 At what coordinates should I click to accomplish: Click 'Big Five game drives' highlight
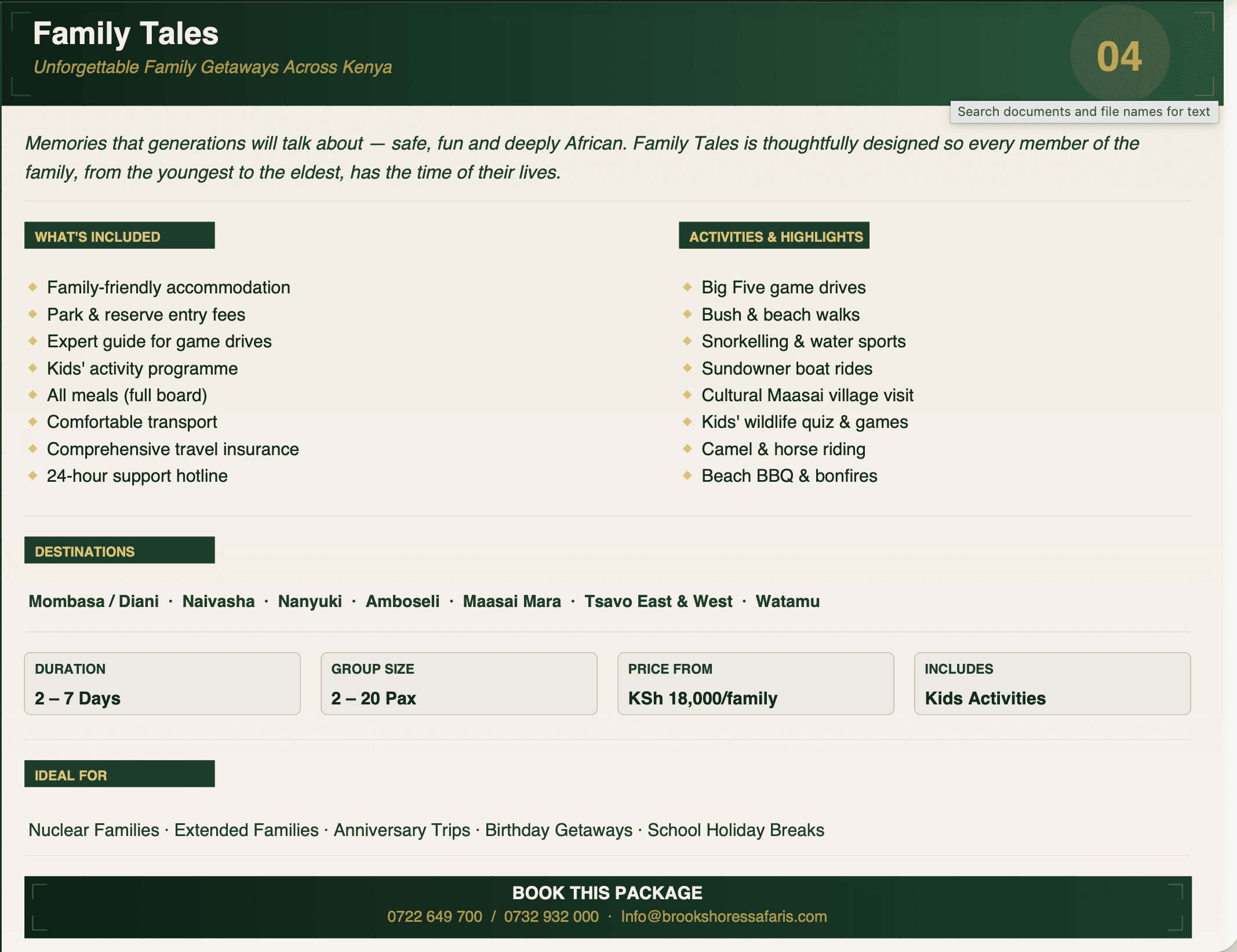tap(784, 288)
